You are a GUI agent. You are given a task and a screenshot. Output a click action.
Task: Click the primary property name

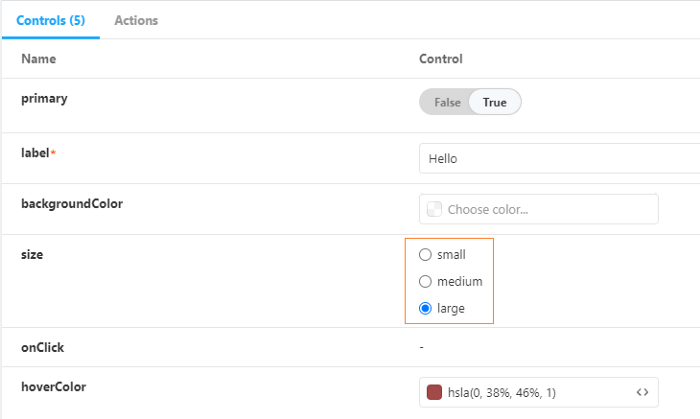(44, 98)
